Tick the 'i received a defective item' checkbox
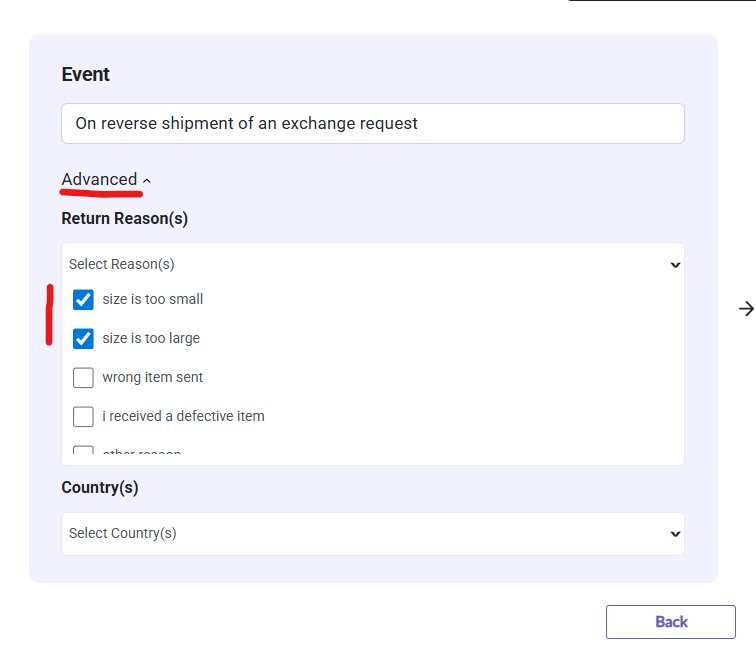756x648 pixels. 83,417
